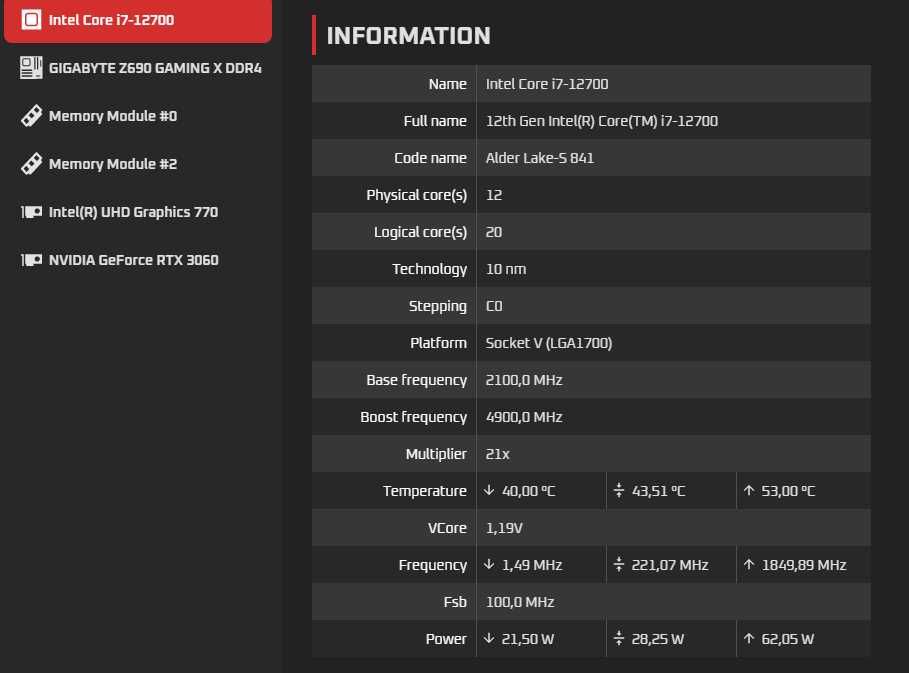Click the GPU icon for Intel UHD Graphics 770

(31, 212)
